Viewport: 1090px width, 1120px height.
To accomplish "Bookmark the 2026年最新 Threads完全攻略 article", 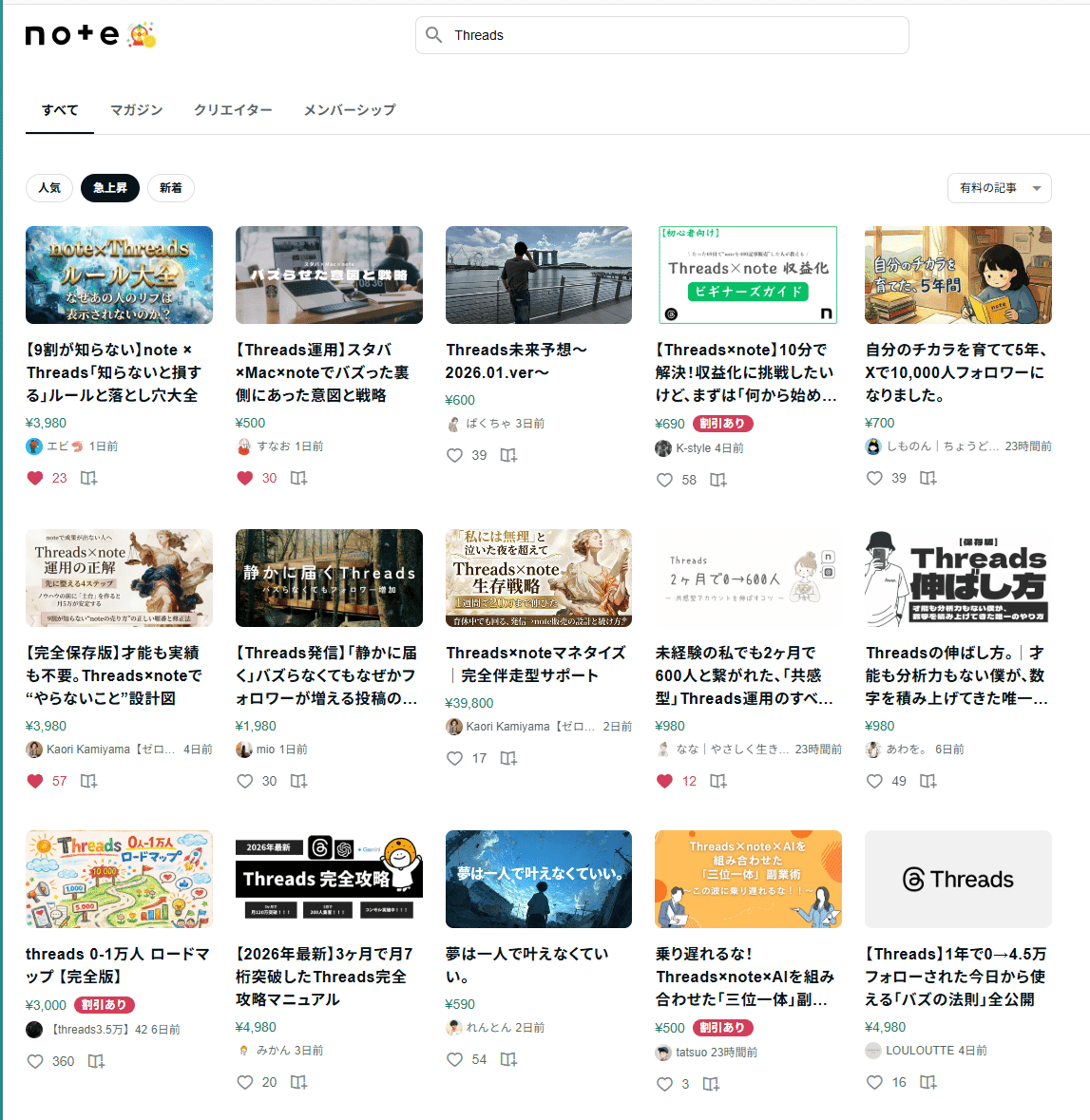I will click(x=298, y=1082).
